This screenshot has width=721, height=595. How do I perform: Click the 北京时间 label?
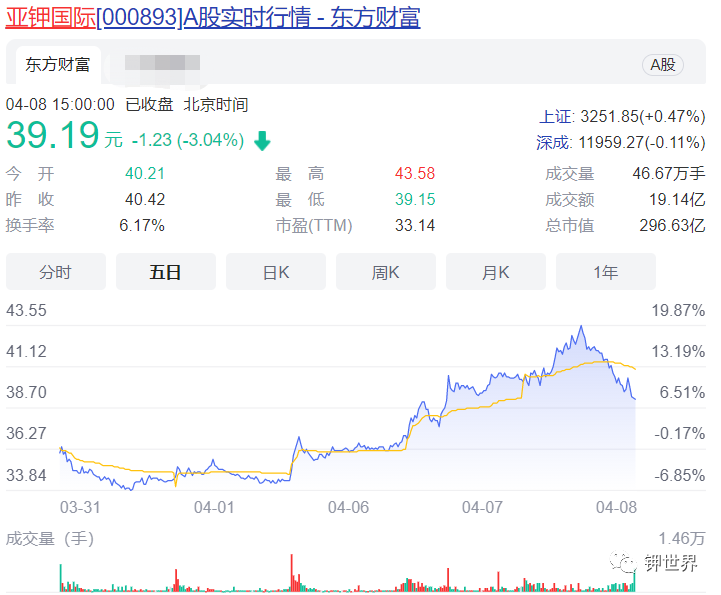216,104
